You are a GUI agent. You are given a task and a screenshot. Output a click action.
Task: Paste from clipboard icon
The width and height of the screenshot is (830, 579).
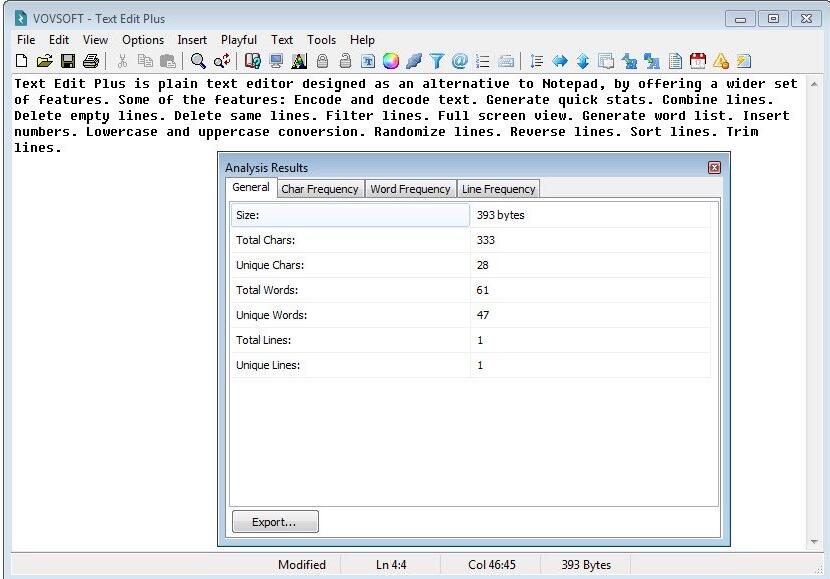click(168, 61)
